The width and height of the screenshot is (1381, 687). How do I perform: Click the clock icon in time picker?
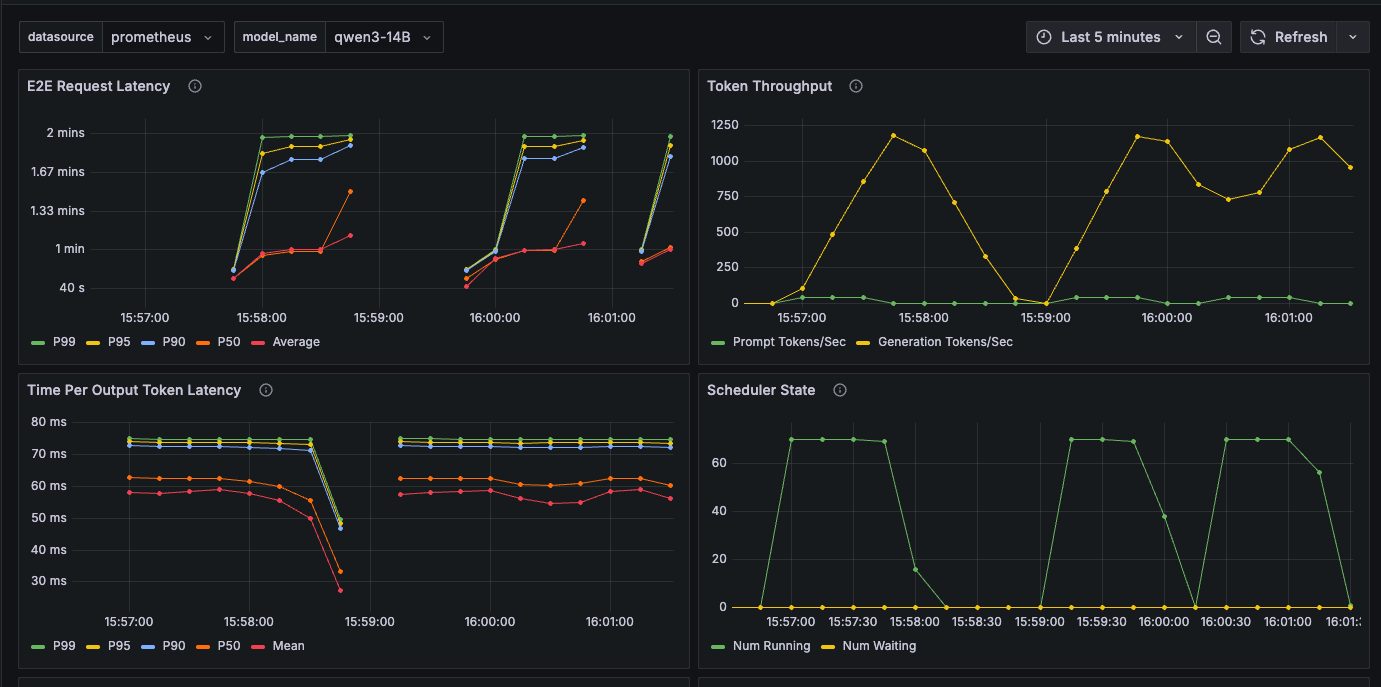coord(1044,37)
